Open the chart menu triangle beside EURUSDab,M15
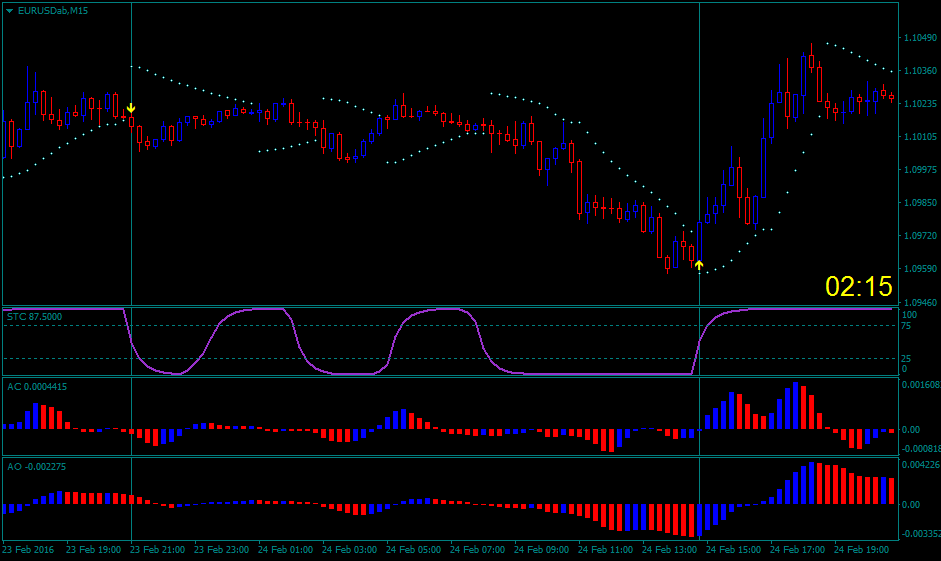The height and width of the screenshot is (561, 941). [10, 11]
